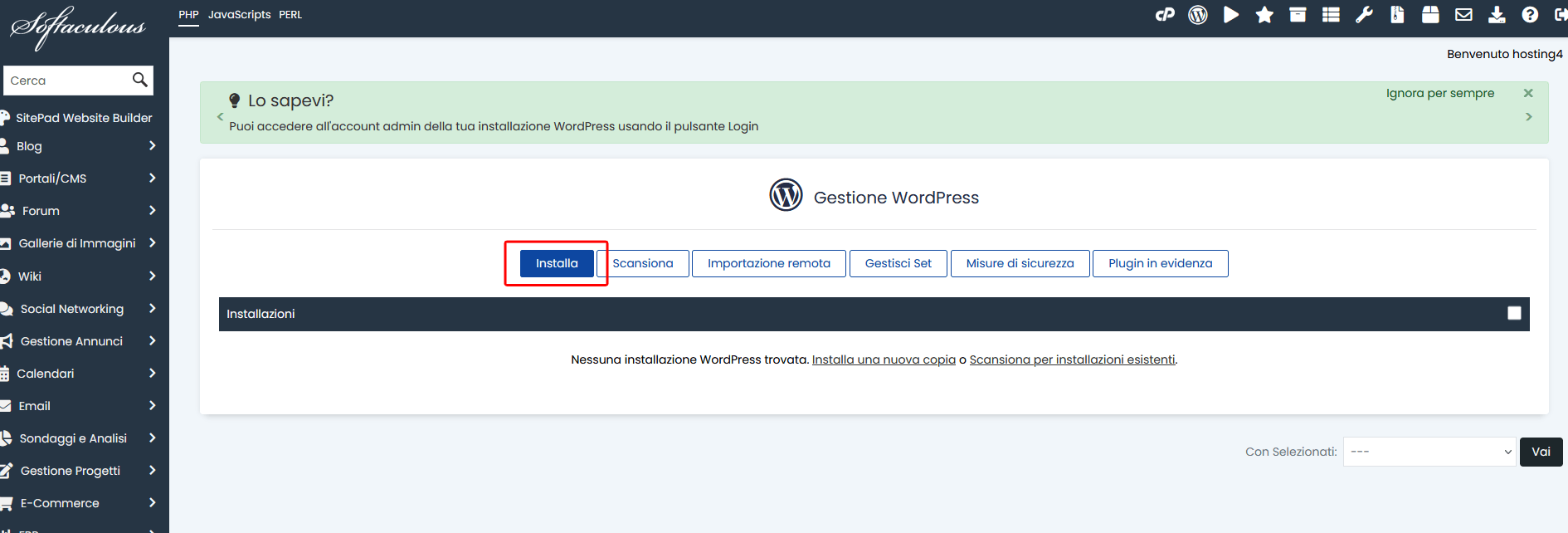This screenshot has width=1568, height=533.
Task: Expand the Portali/CMS category chevron
Action: pyautogui.click(x=152, y=178)
